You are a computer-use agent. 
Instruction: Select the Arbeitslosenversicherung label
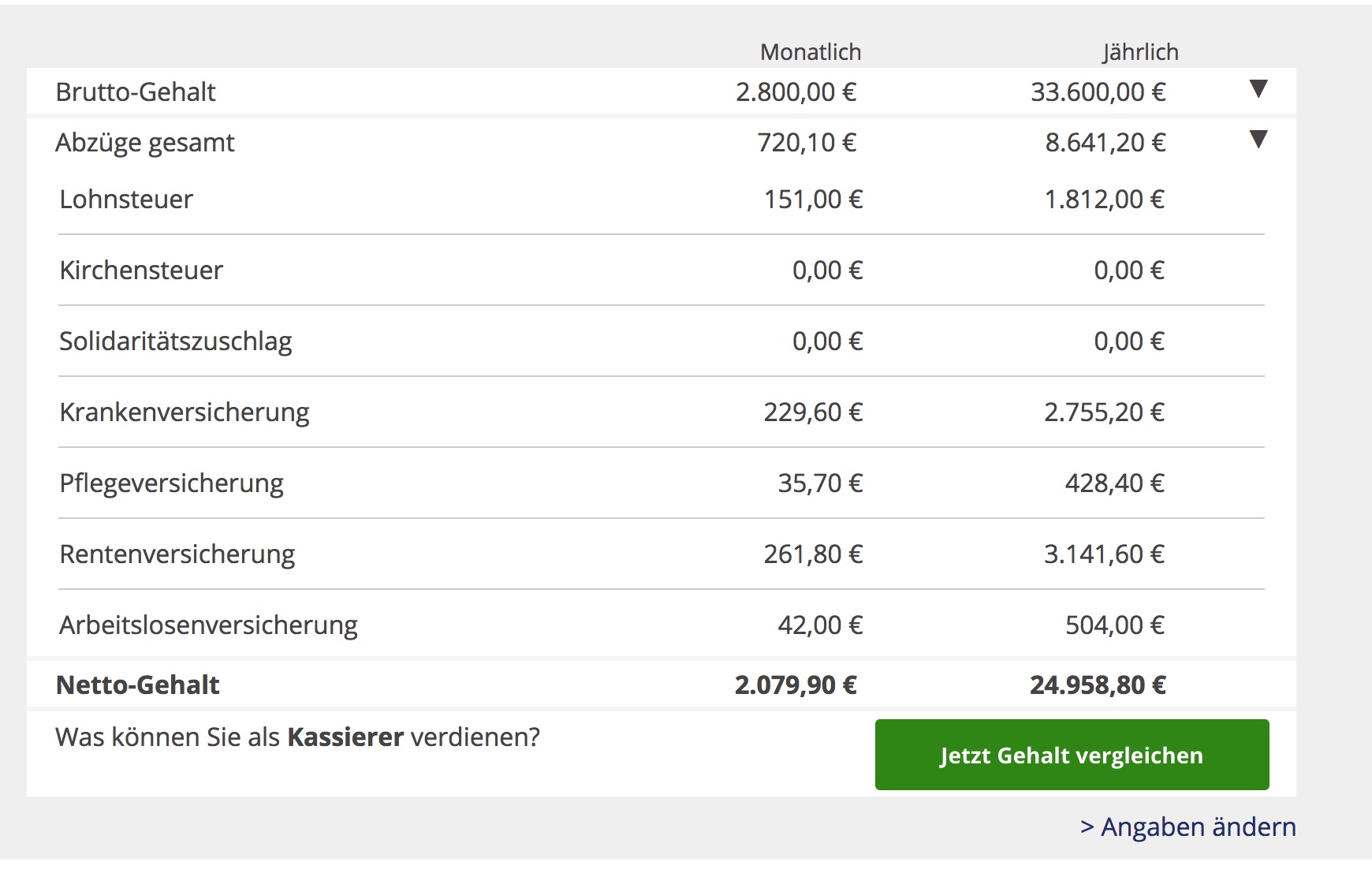tap(208, 625)
